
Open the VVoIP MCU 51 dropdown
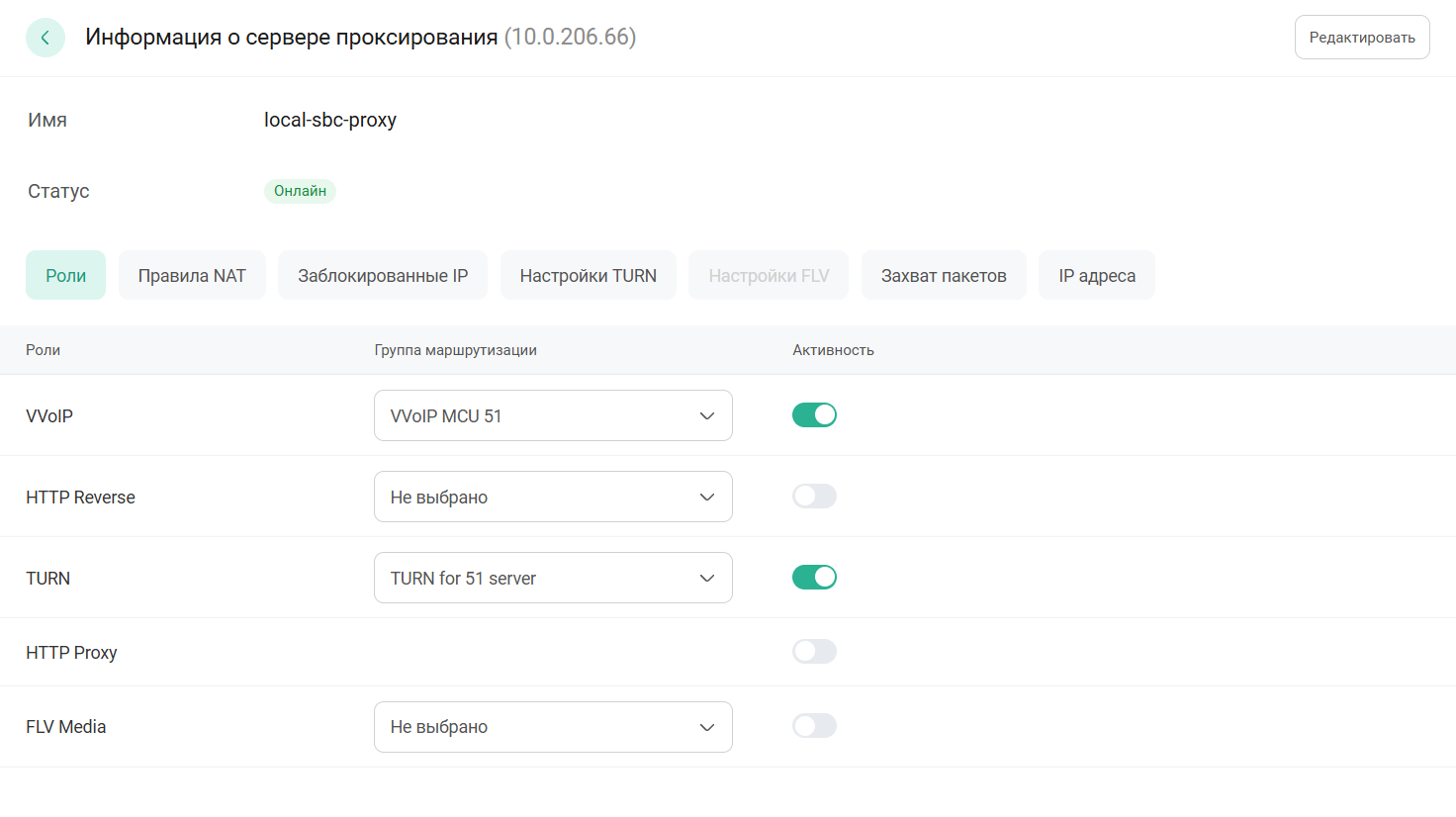[553, 415]
